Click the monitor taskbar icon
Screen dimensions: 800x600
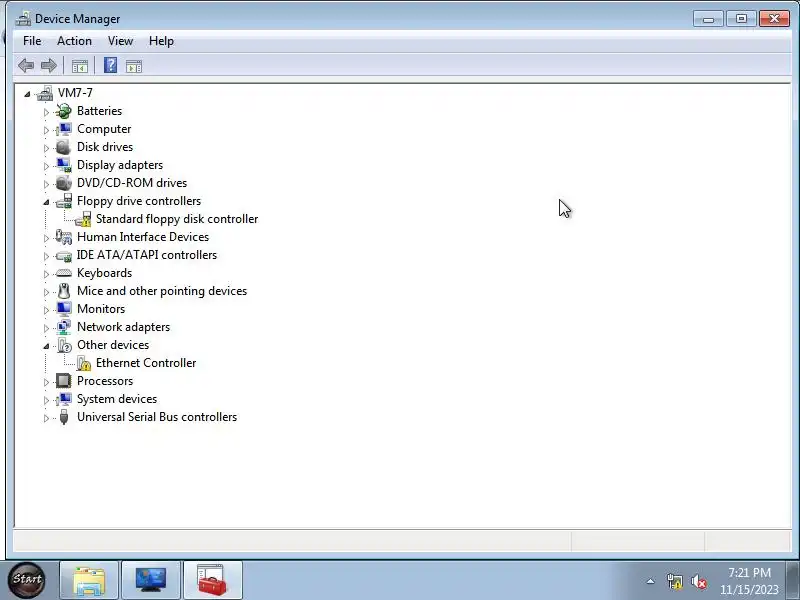151,580
